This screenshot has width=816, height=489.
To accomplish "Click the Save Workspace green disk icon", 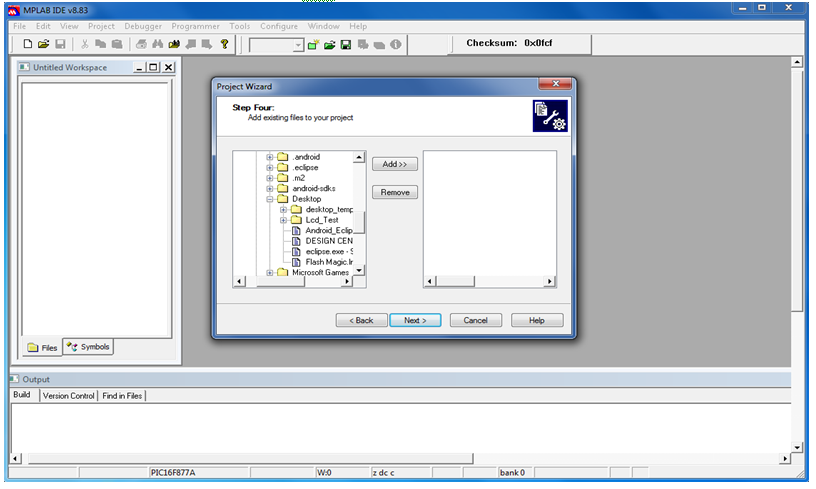I will point(346,45).
